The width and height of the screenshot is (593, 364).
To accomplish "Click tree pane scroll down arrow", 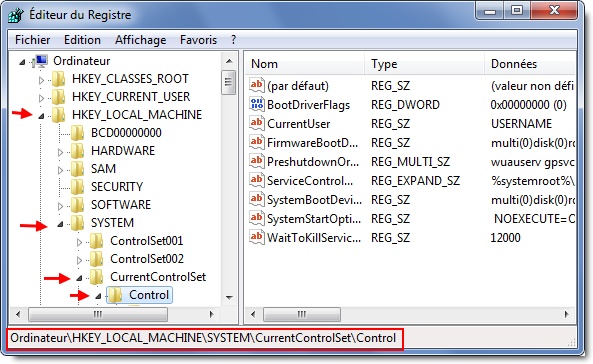I will coord(229,297).
